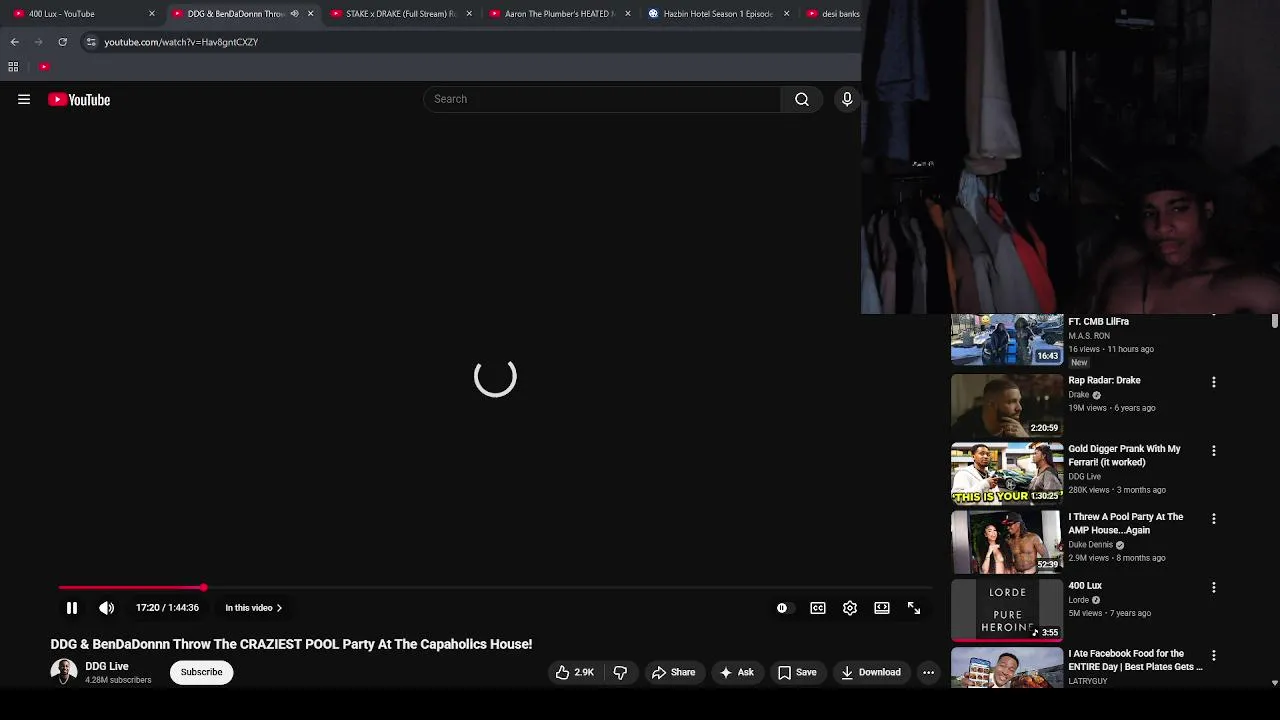This screenshot has height=720, width=1280.
Task: Click the video title about CRAZIEST POOL Party
Action: tap(291, 644)
